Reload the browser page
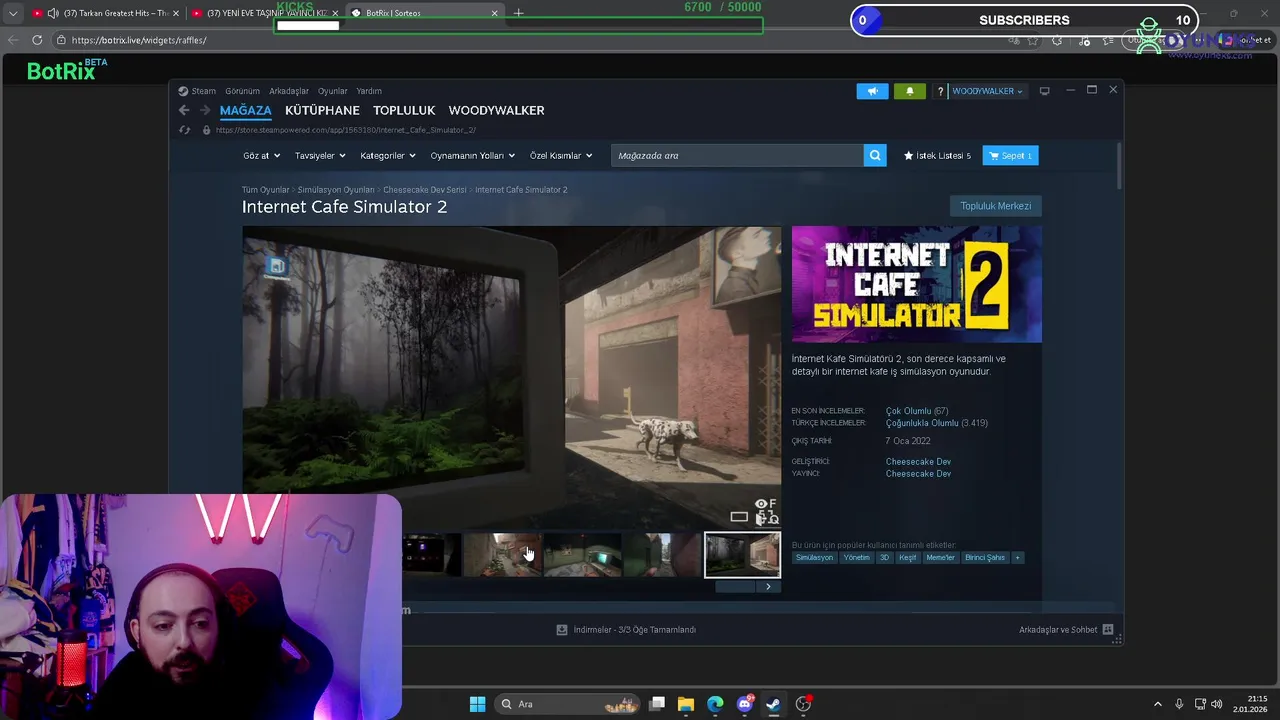The width and height of the screenshot is (1280, 720). click(37, 40)
